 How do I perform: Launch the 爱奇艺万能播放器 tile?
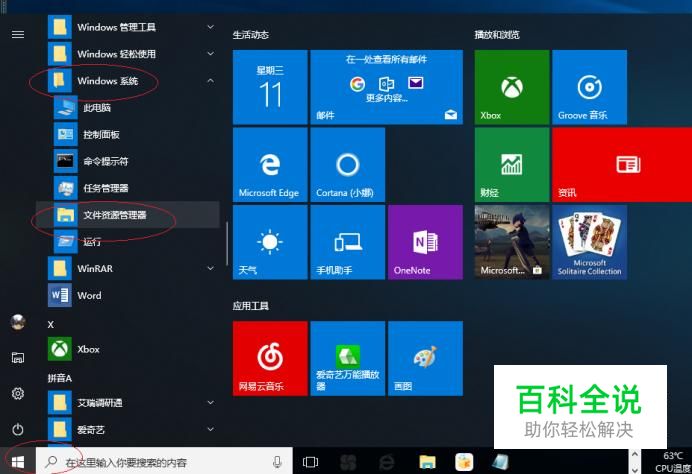[348, 358]
